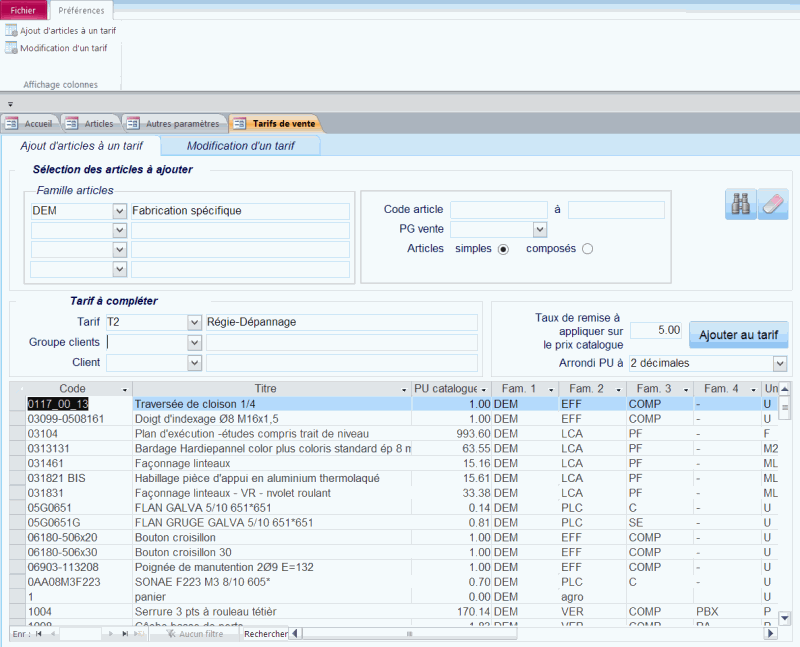Open the Fichier menu
The height and width of the screenshot is (647, 800).
point(22,9)
